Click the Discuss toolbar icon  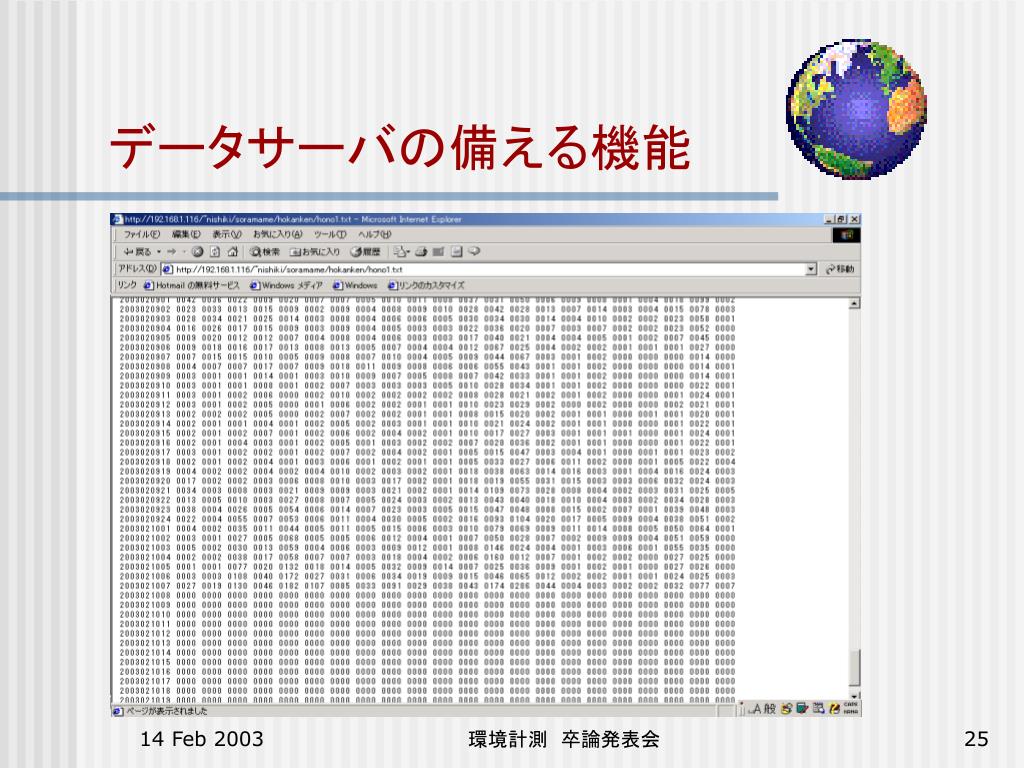[x=456, y=251]
